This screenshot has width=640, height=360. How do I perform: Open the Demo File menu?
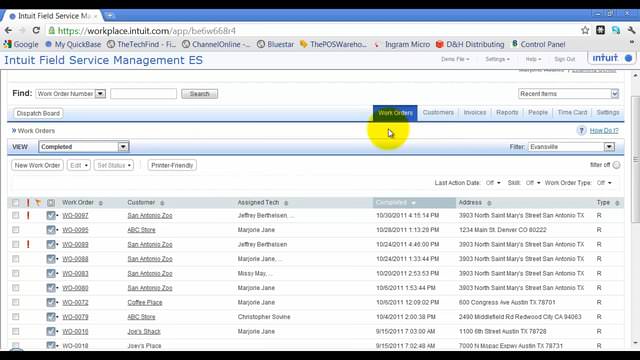pos(455,59)
